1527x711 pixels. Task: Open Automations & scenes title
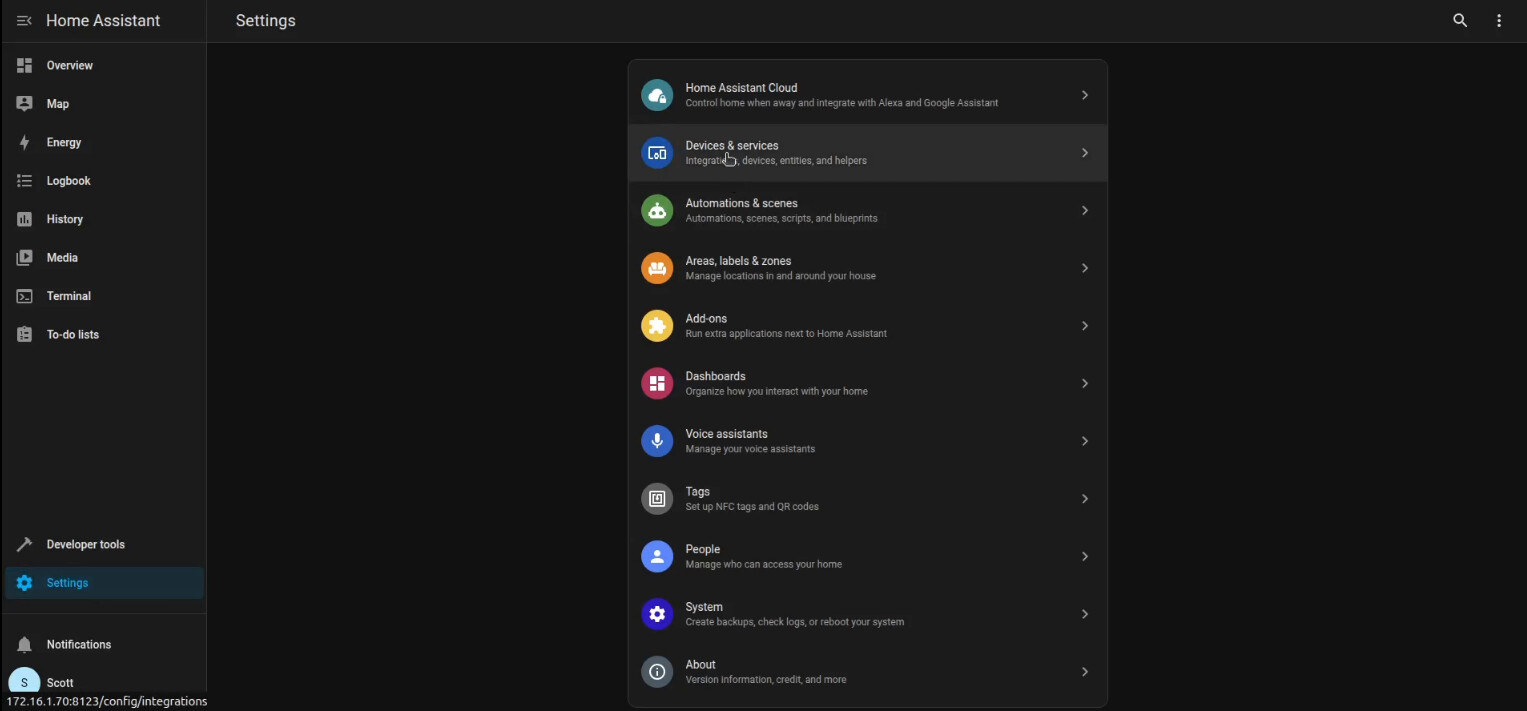741,203
